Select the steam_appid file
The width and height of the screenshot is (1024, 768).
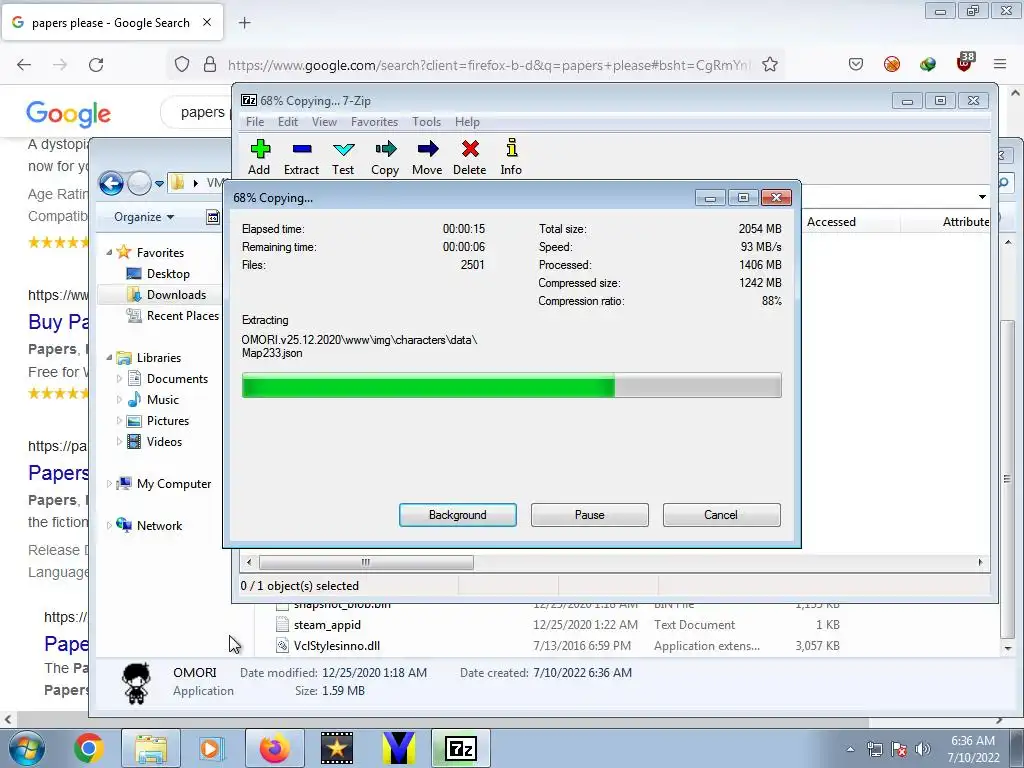327,625
